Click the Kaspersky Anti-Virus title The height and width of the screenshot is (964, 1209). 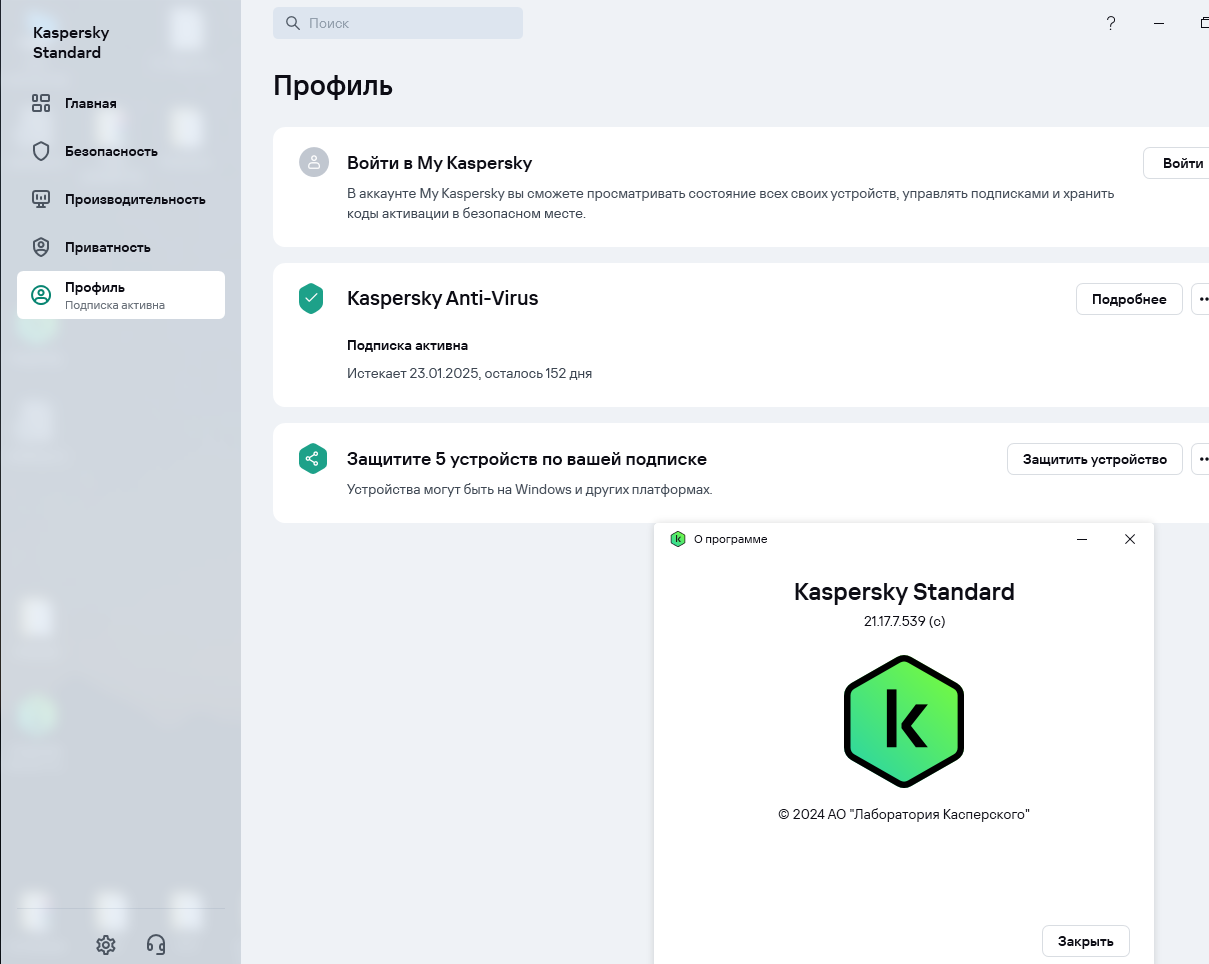[x=443, y=298]
